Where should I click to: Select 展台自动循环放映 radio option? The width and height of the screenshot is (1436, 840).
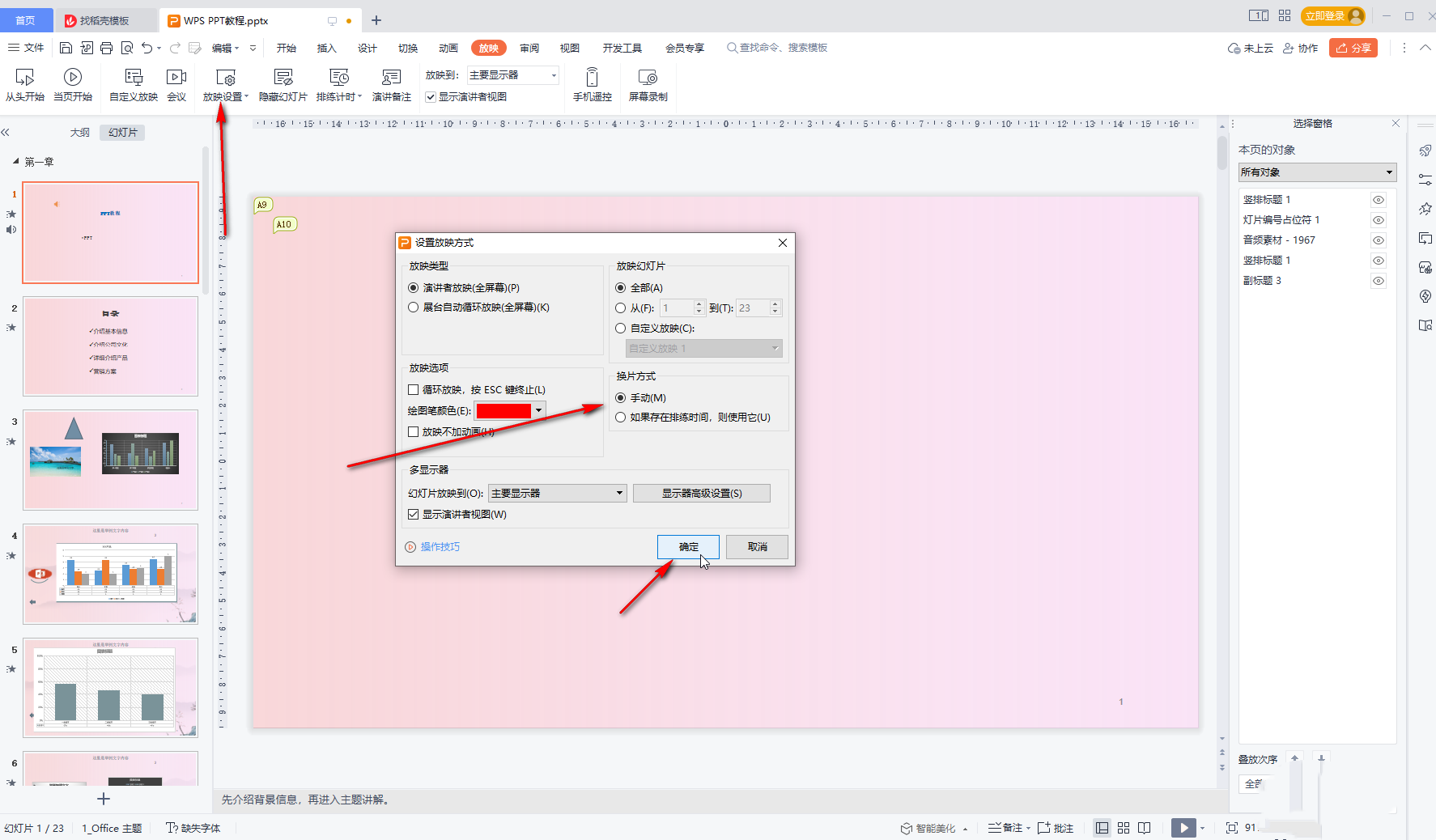click(414, 308)
